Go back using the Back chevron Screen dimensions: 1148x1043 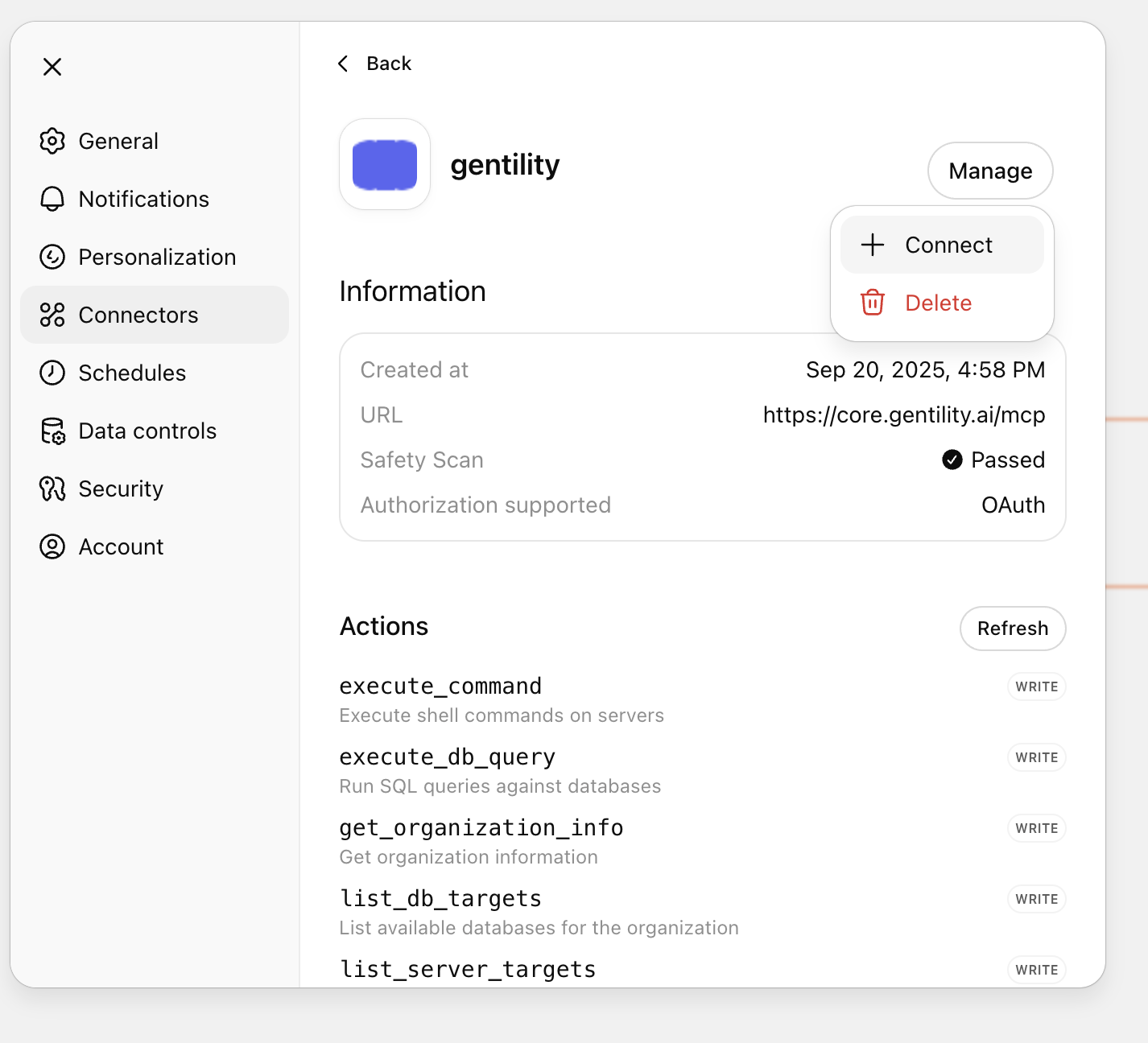[x=344, y=64]
